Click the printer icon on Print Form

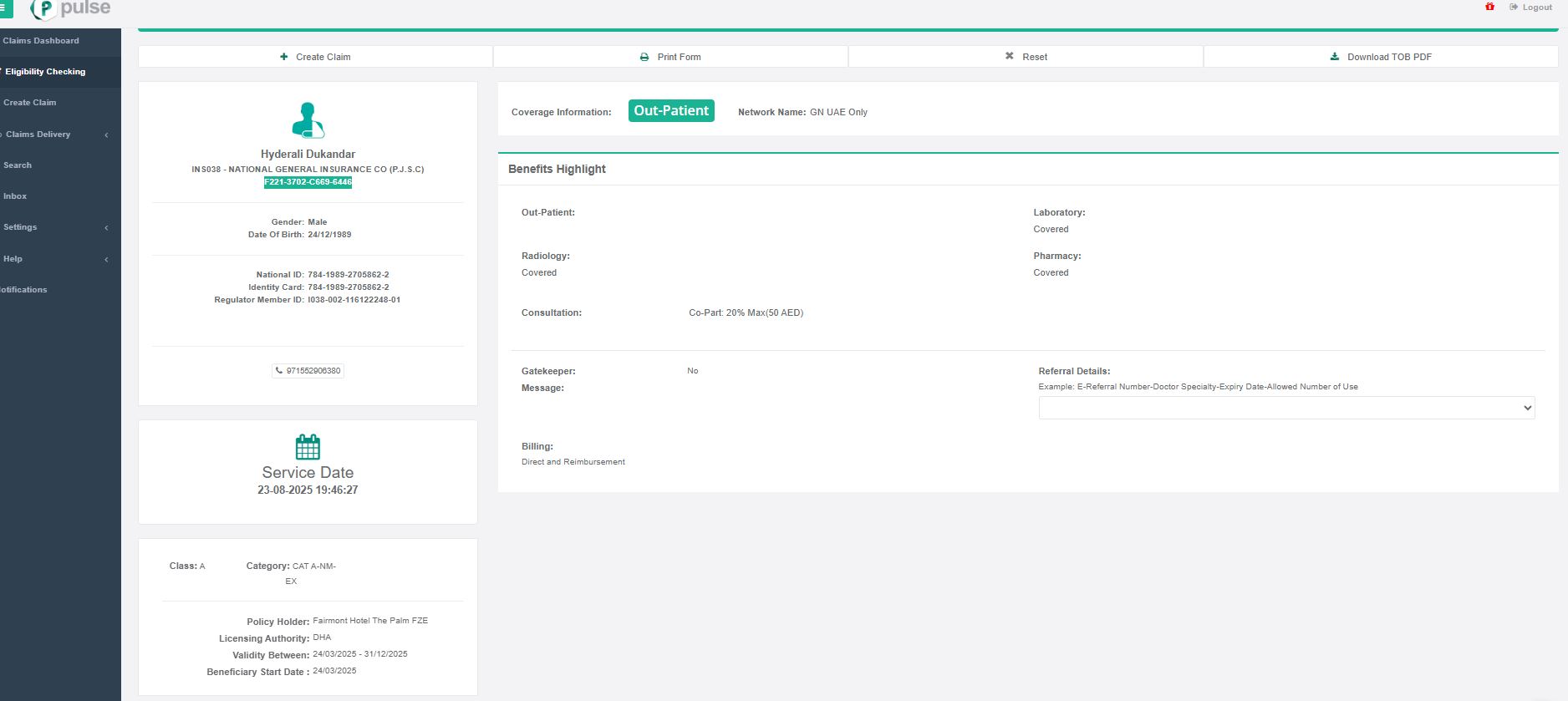[644, 57]
